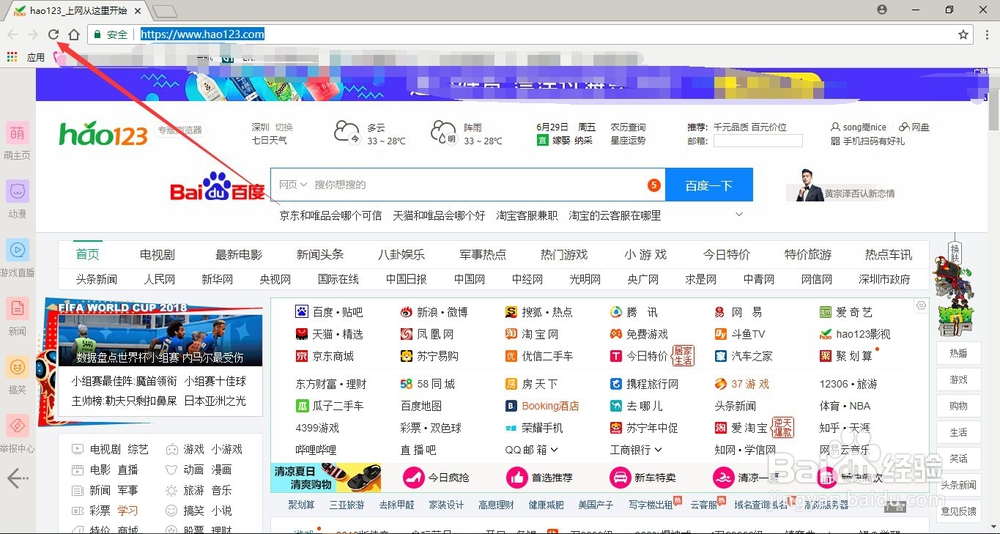Open 新车特卖 car icon
The image size is (1000, 534).
point(620,477)
